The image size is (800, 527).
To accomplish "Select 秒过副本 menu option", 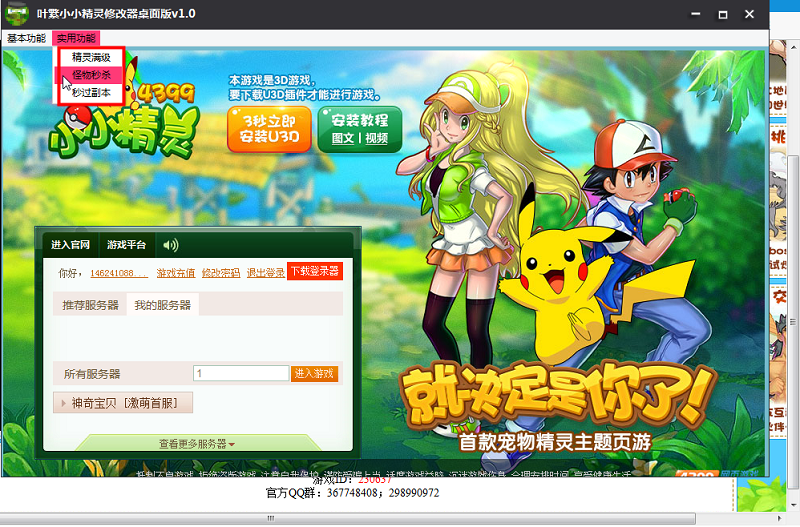I will point(91,92).
